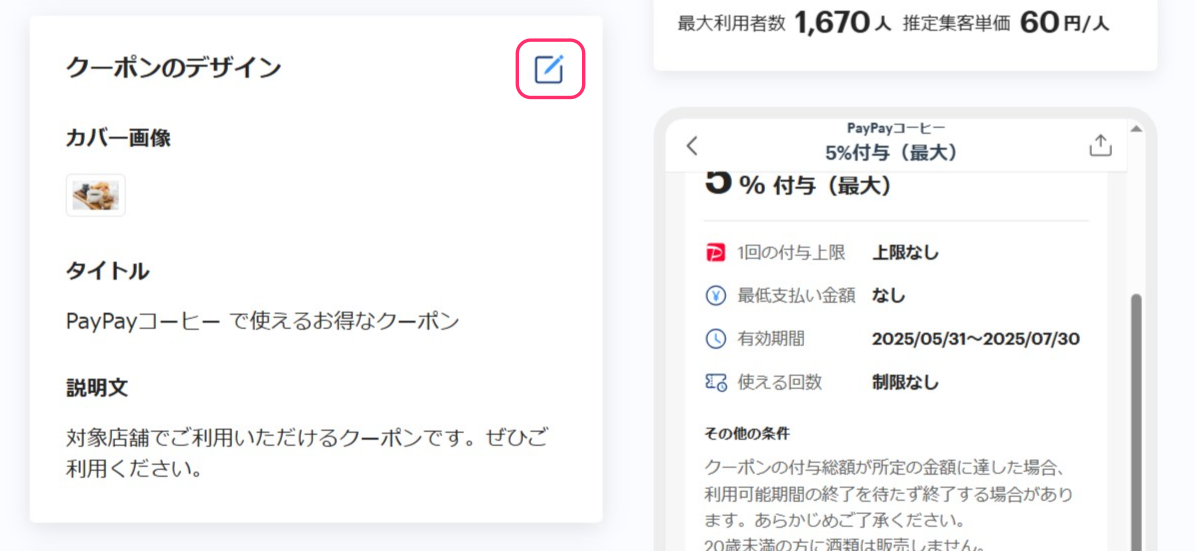
Task: Click the preview scrollbar up arrow
Action: (1137, 128)
